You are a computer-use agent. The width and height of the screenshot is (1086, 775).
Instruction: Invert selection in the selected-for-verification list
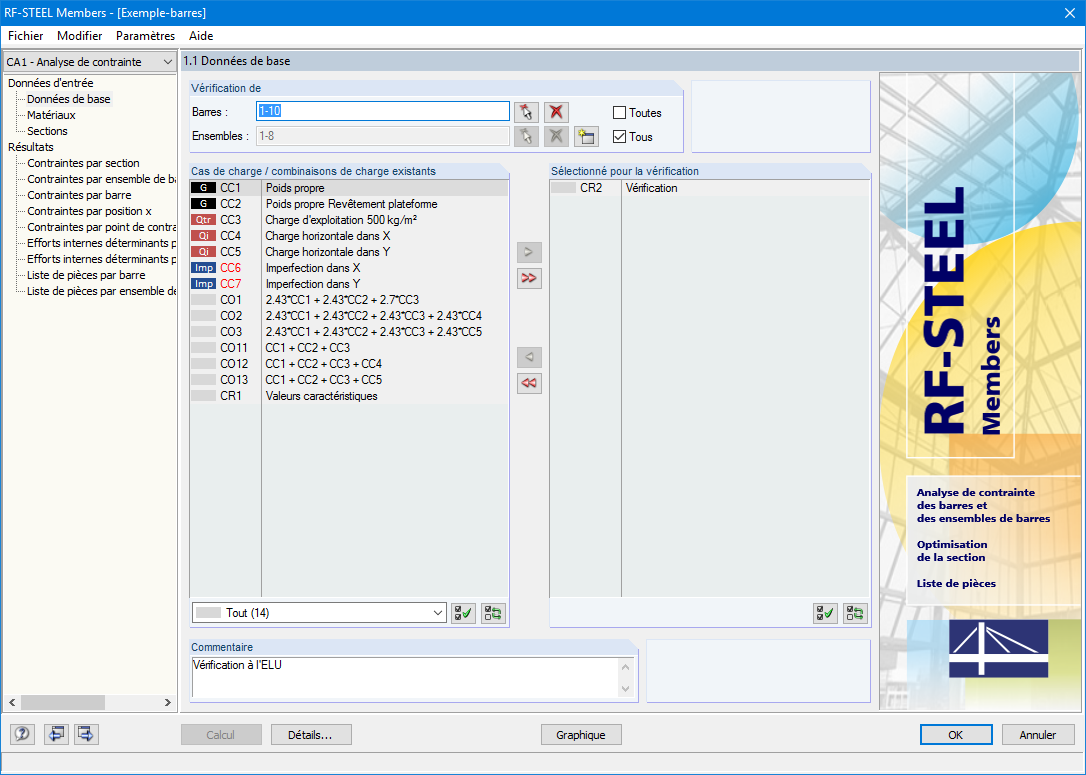click(855, 613)
